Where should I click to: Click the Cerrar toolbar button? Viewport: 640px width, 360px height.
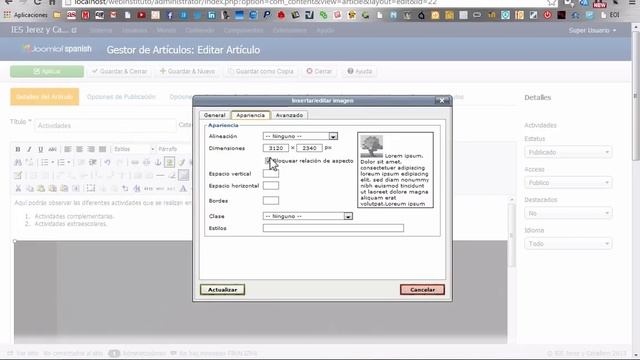319,71
